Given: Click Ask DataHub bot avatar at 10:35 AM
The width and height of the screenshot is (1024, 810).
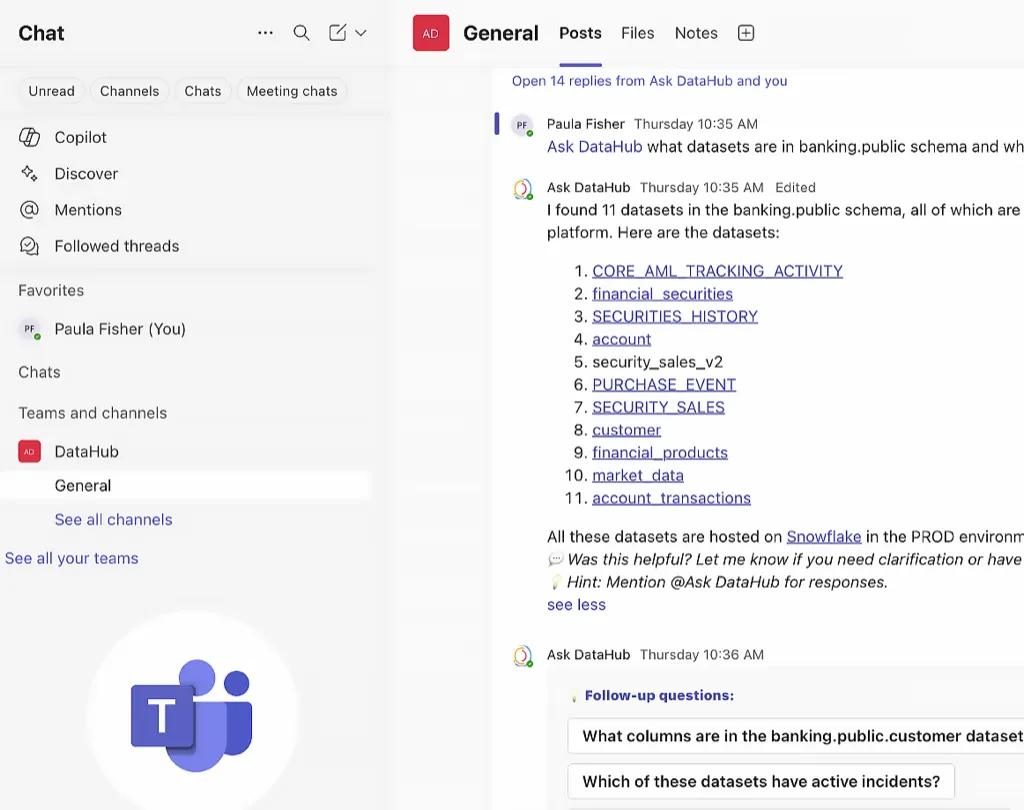Looking at the screenshot, I should 522,189.
